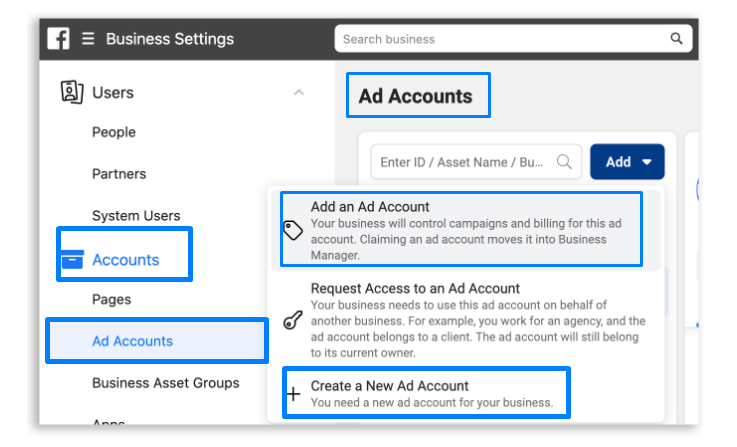
Task: Click the Business Settings title
Action: (x=170, y=39)
